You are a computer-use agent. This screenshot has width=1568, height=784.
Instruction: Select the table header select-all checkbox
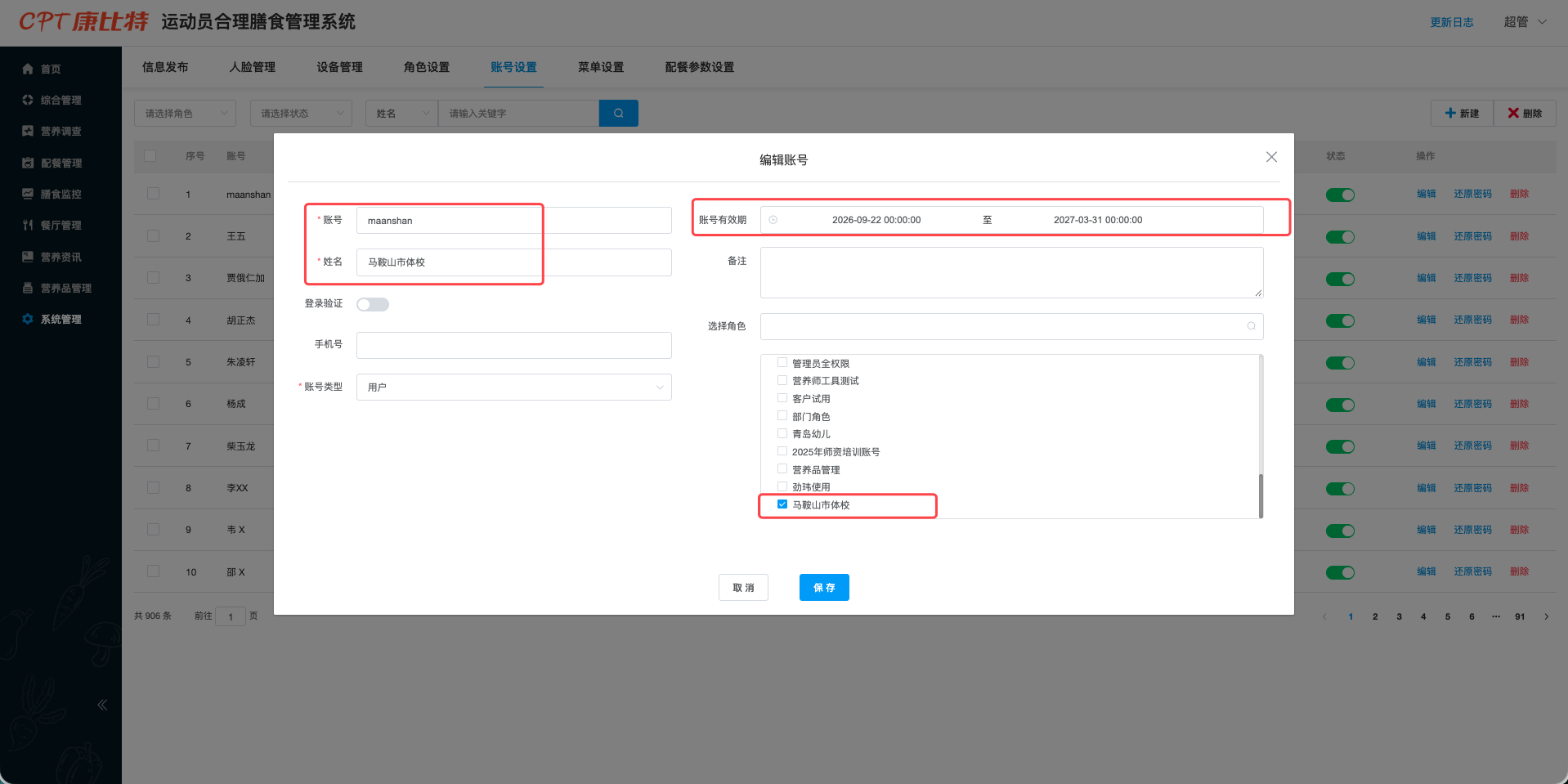point(150,155)
